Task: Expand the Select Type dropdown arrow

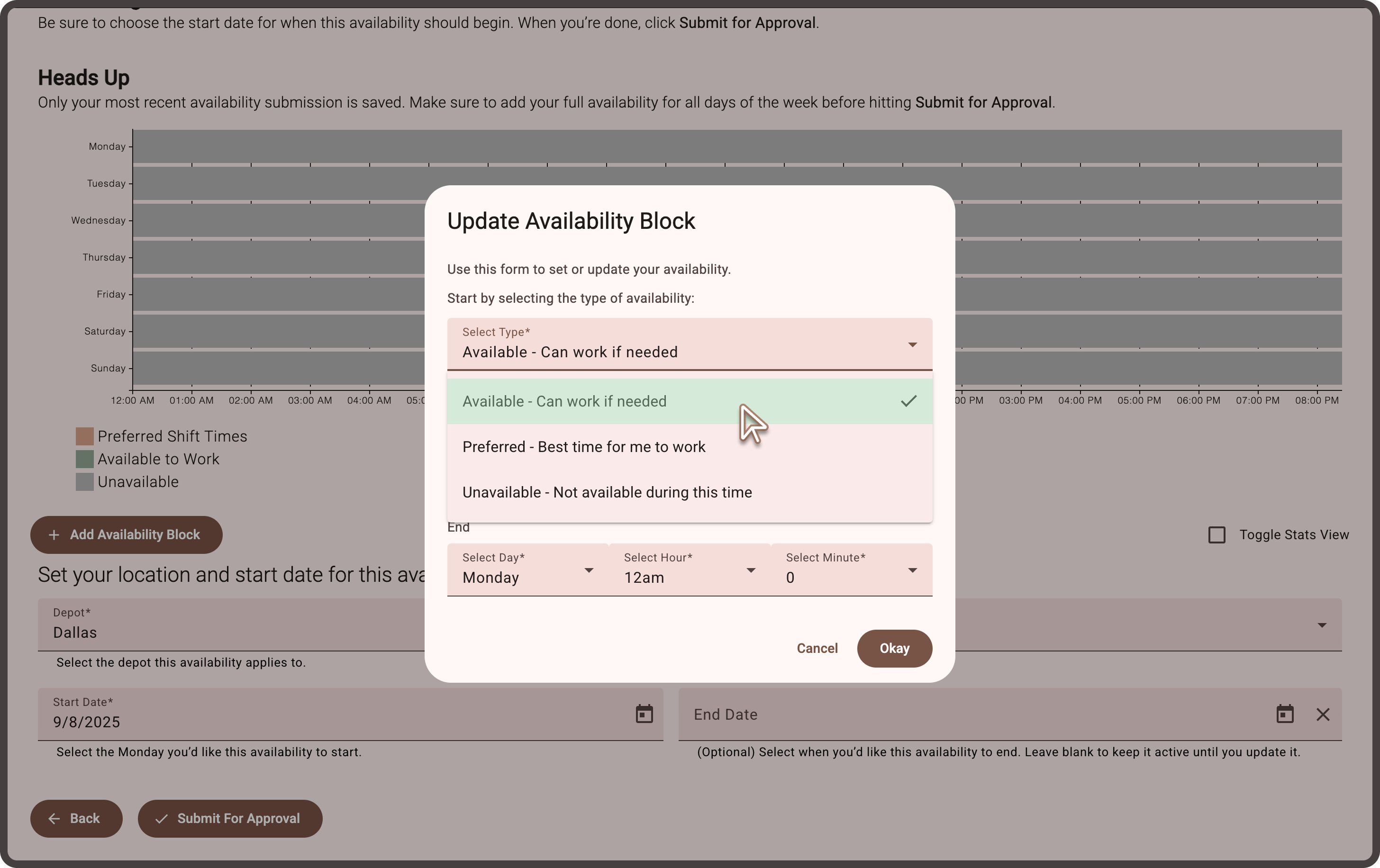Action: click(912, 344)
